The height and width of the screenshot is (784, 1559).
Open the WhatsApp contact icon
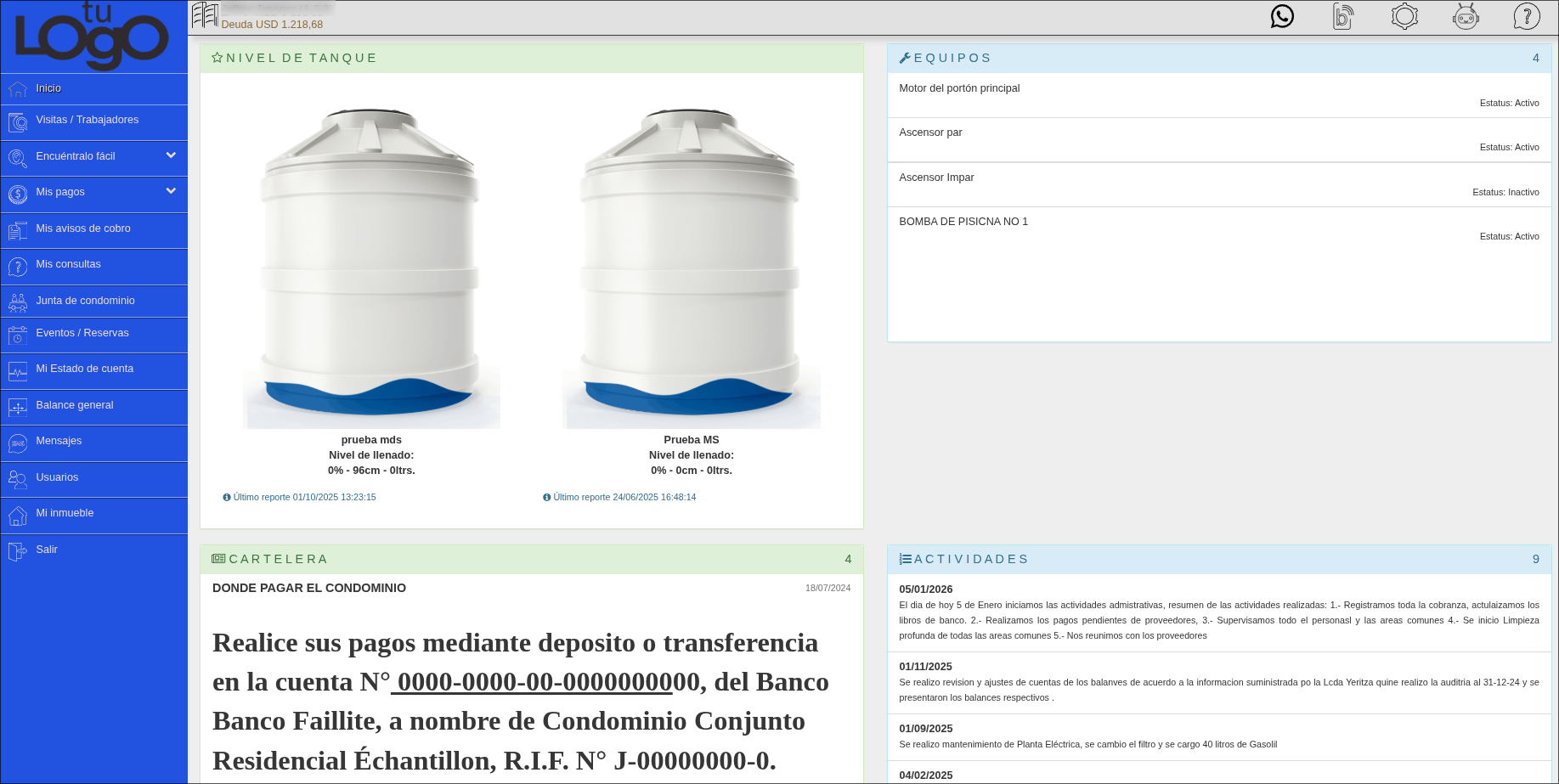click(x=1282, y=16)
